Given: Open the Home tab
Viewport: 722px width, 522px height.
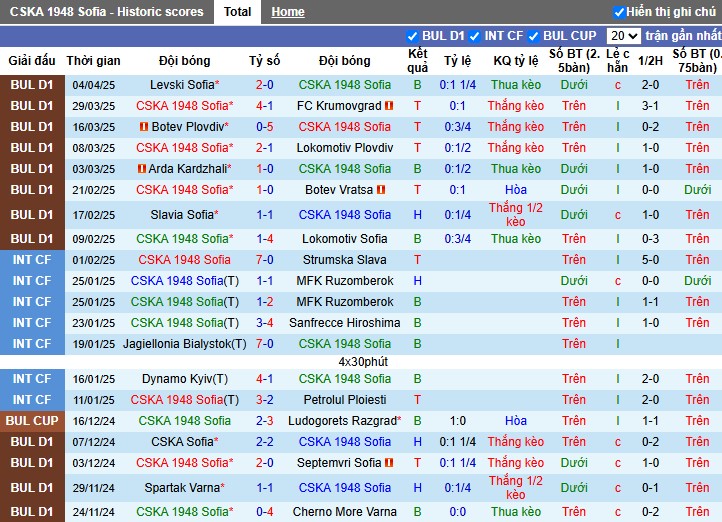Looking at the screenshot, I should 288,12.
